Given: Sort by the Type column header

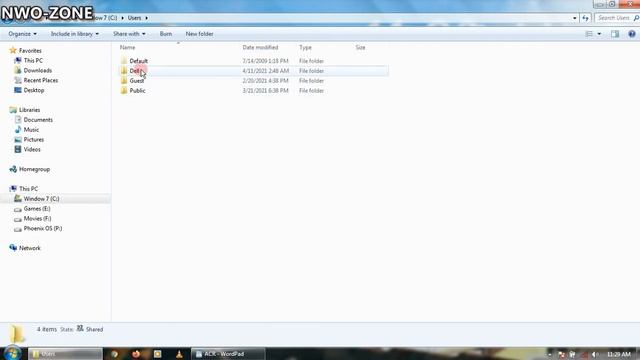Looking at the screenshot, I should click(305, 48).
